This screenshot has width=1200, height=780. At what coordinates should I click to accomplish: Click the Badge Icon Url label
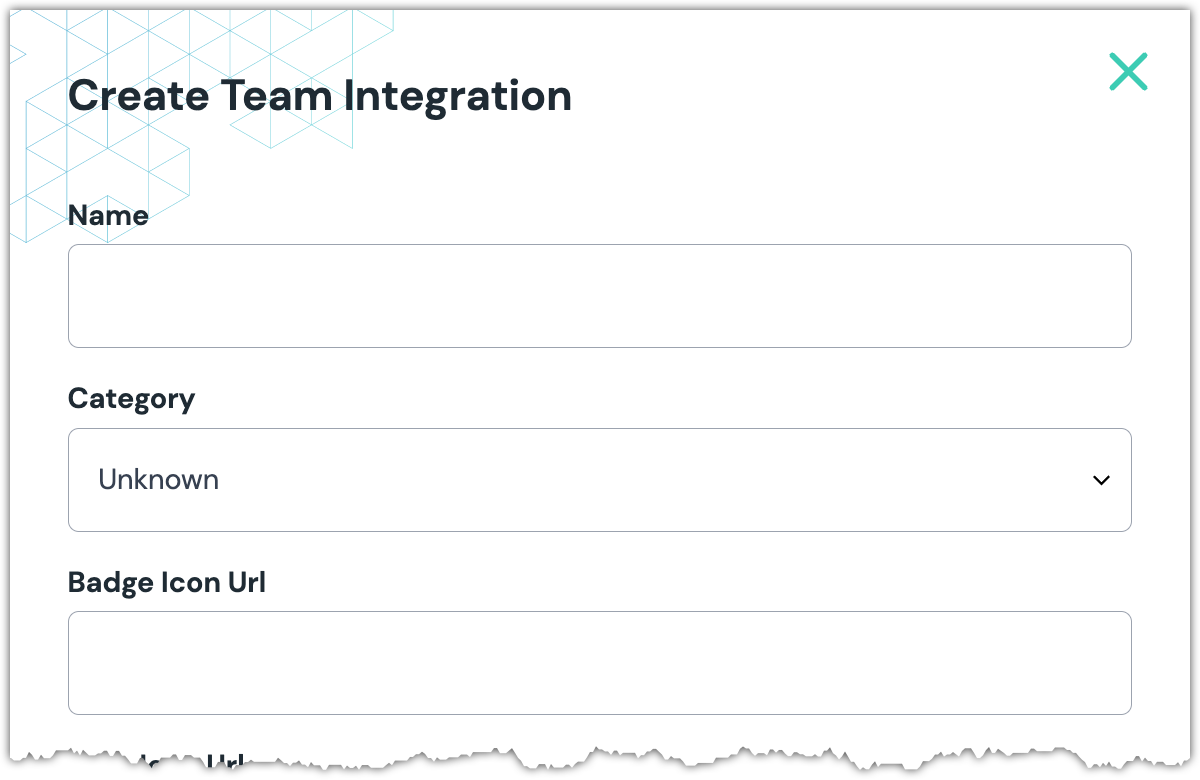pos(167,582)
